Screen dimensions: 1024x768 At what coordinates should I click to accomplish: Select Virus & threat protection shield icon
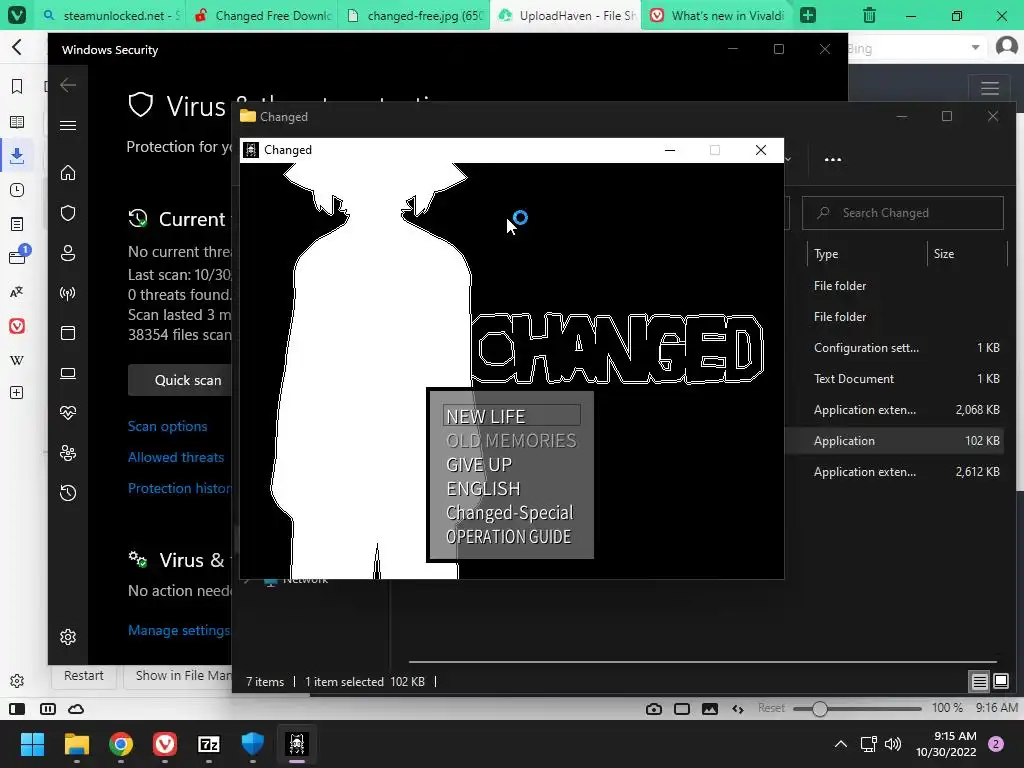[68, 213]
